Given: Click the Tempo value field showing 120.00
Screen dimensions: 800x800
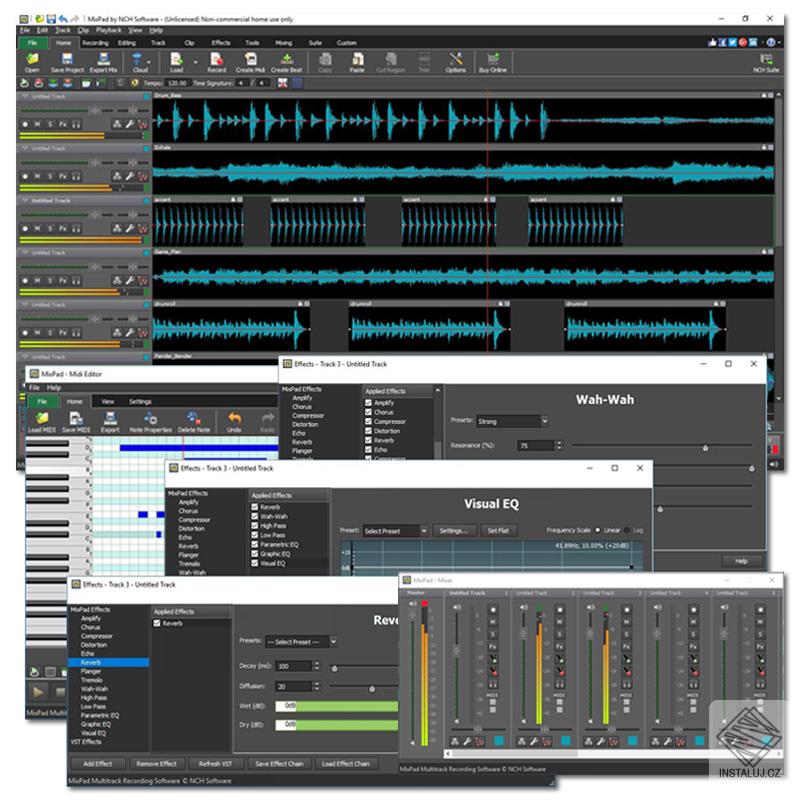Looking at the screenshot, I should click(x=178, y=83).
